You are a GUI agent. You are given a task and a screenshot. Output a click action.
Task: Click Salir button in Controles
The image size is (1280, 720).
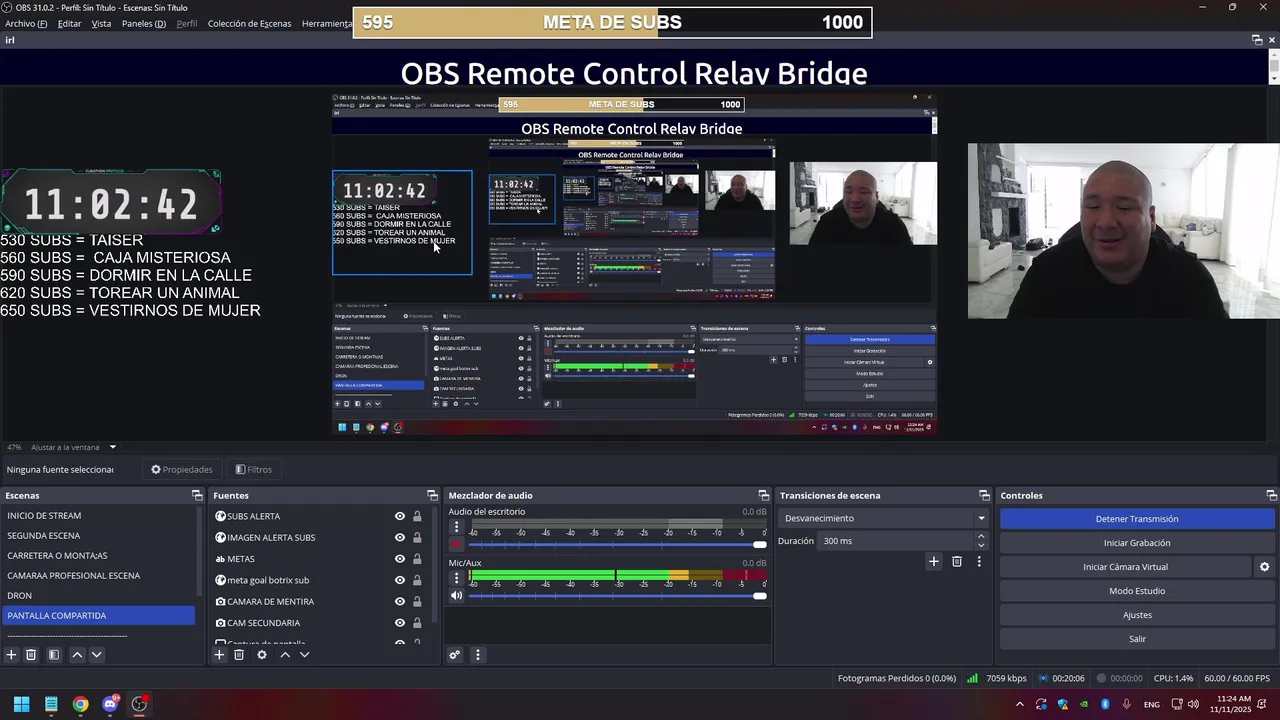tap(1137, 639)
